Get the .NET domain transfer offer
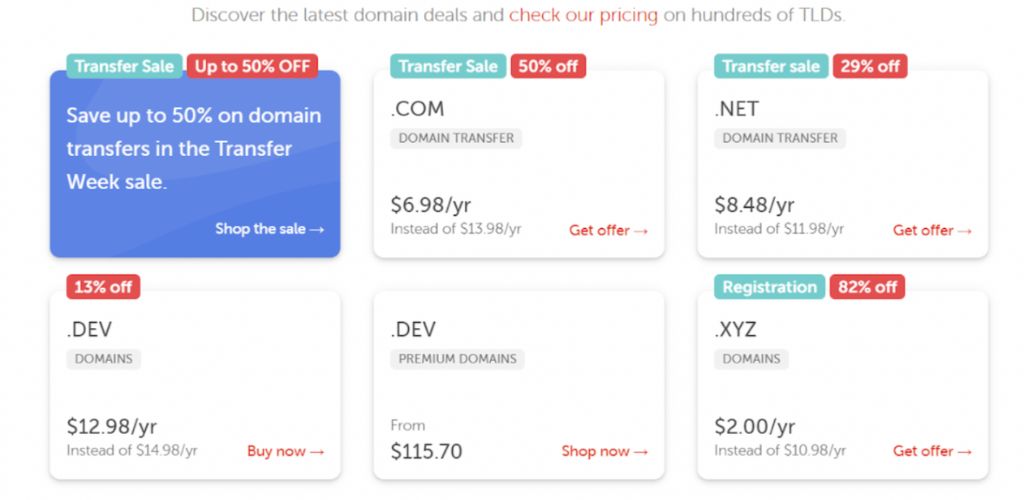Image resolution: width=1024 pixels, height=500 pixels. pyautogui.click(x=932, y=230)
